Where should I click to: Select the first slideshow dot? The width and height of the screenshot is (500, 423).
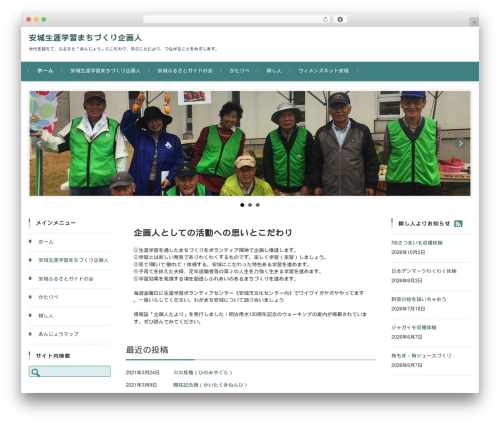pyautogui.click(x=242, y=205)
